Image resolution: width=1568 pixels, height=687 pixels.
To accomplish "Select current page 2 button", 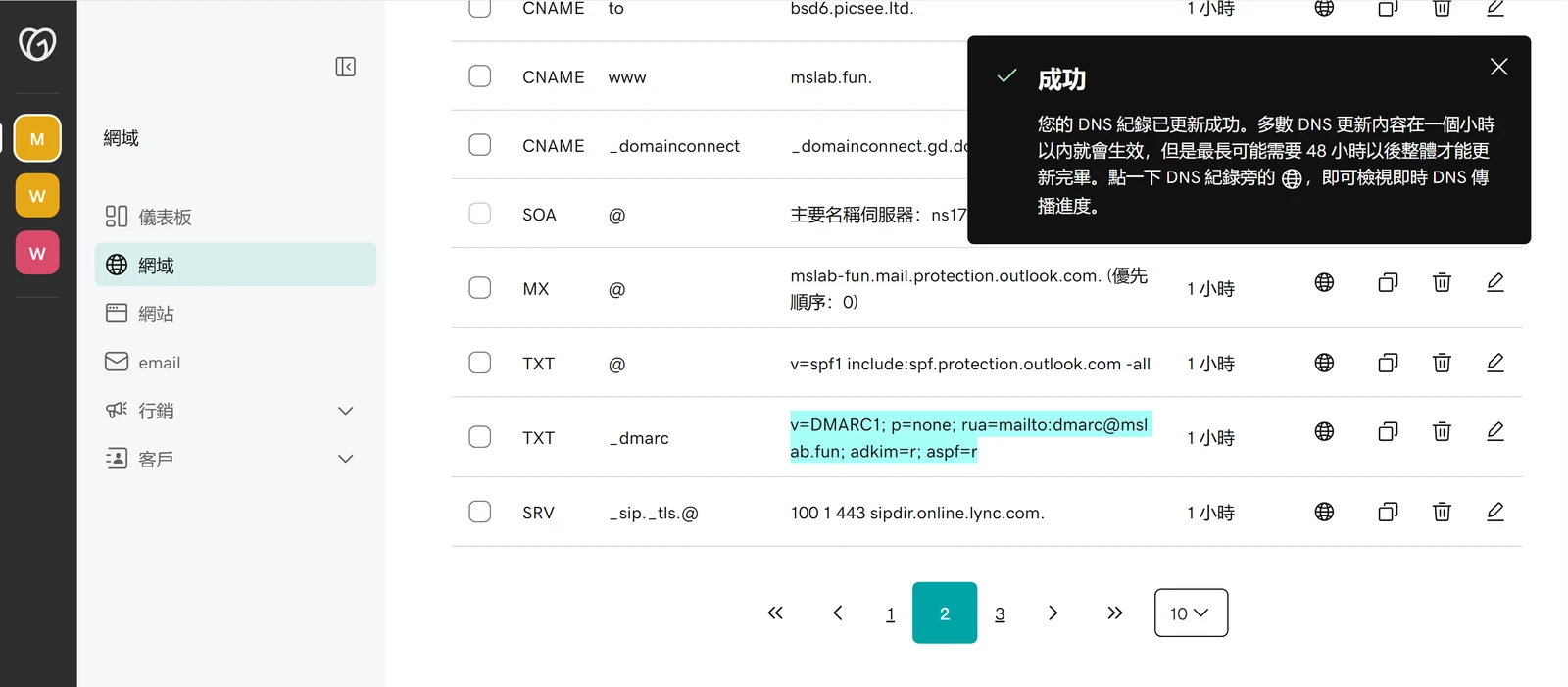I will (x=945, y=613).
